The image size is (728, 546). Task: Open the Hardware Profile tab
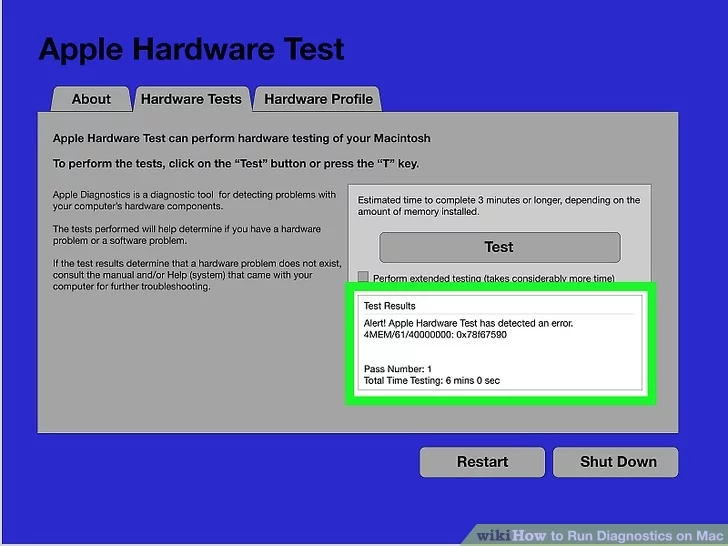(x=318, y=99)
